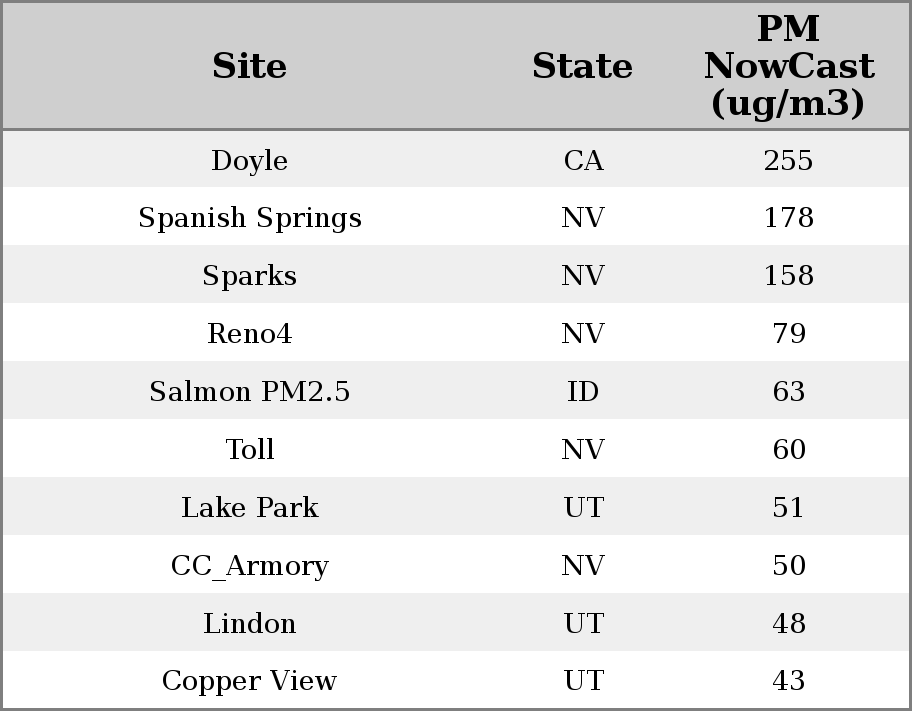Image resolution: width=912 pixels, height=711 pixels.
Task: Select the Spanish Springs site cell
Action: tap(249, 218)
